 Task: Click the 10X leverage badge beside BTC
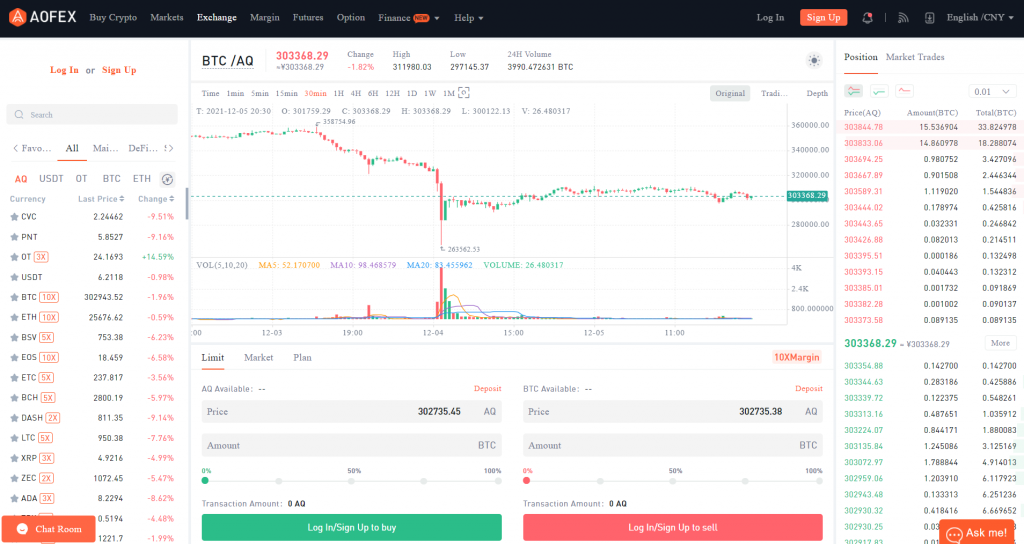tap(49, 297)
